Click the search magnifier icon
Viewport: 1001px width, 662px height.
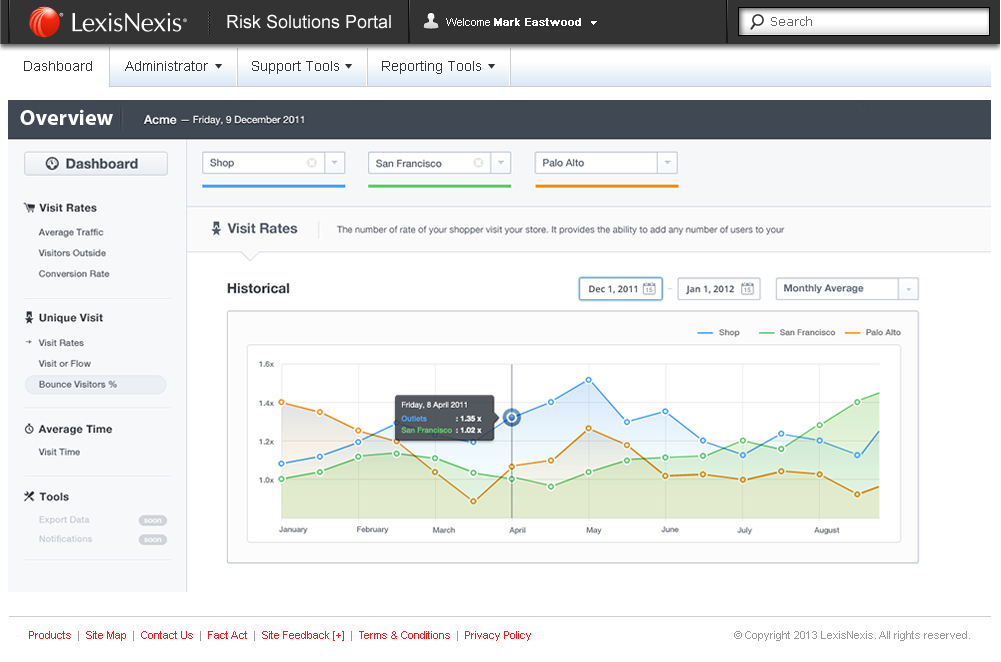pyautogui.click(x=758, y=21)
